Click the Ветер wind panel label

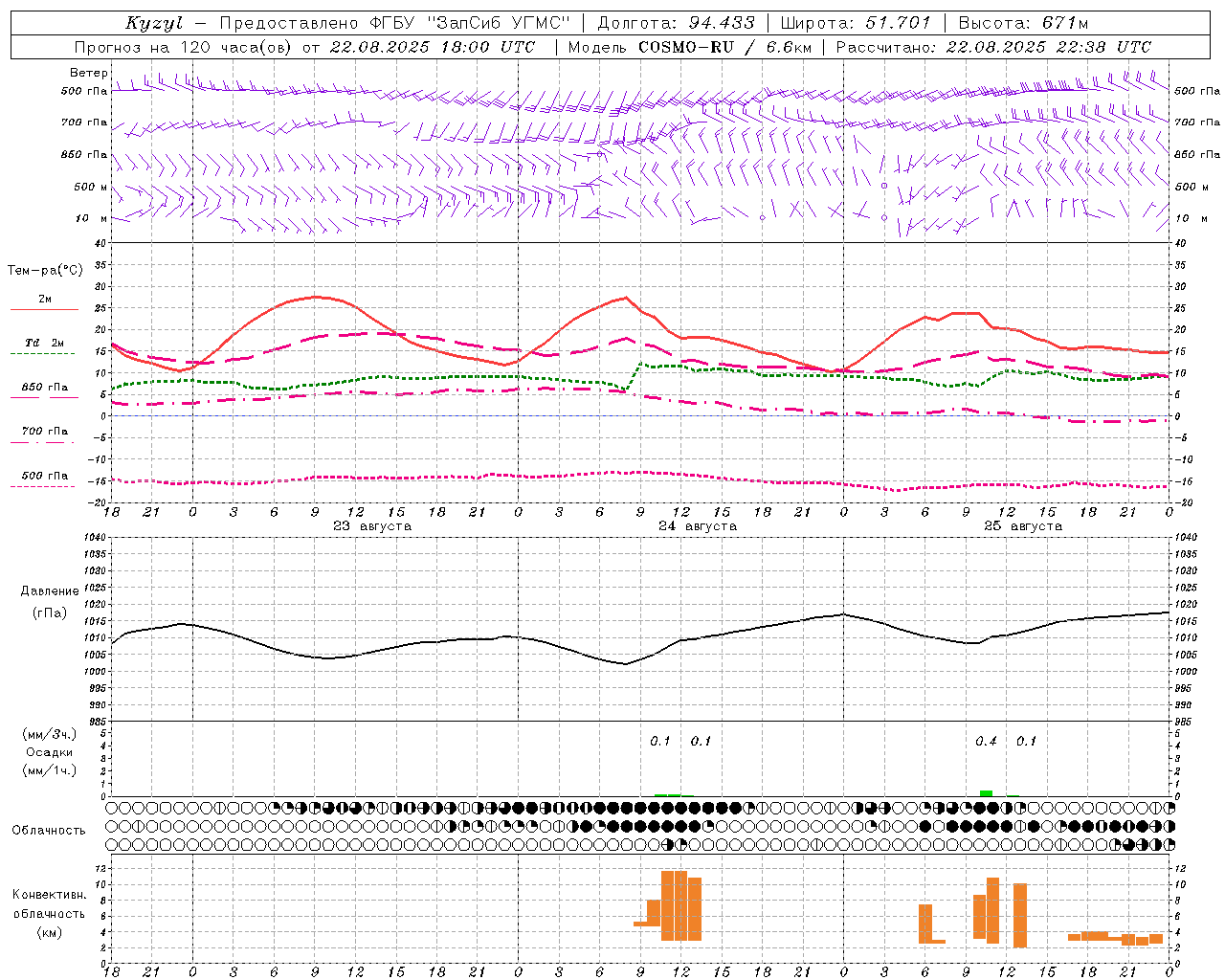point(89,73)
